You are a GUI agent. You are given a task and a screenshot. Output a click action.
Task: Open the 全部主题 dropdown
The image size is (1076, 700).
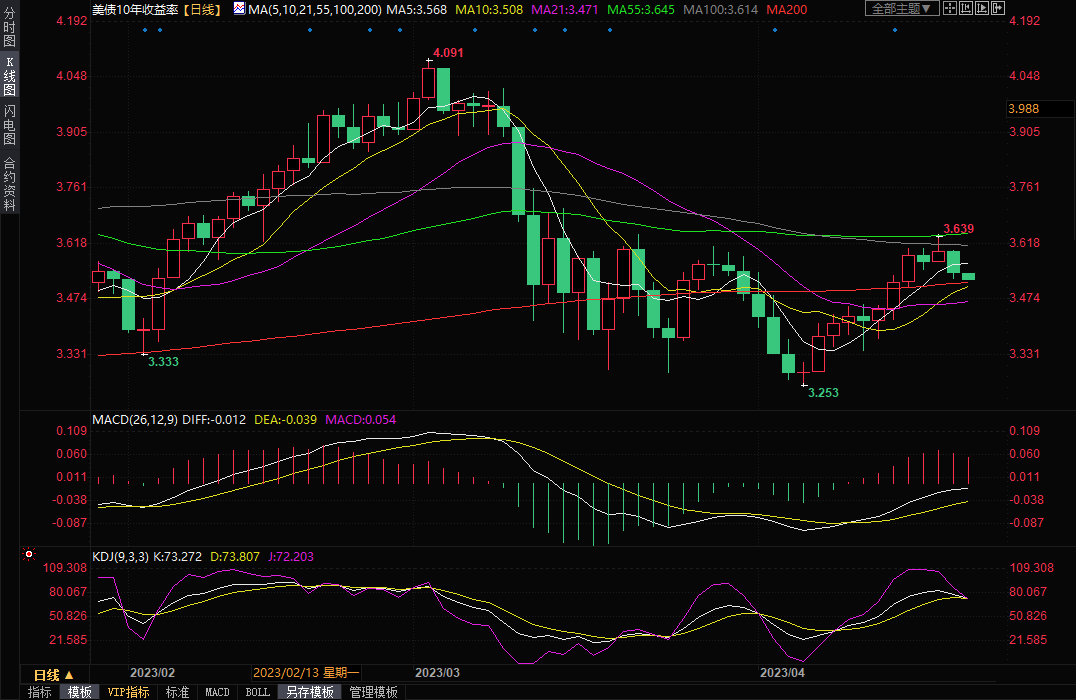click(x=901, y=8)
